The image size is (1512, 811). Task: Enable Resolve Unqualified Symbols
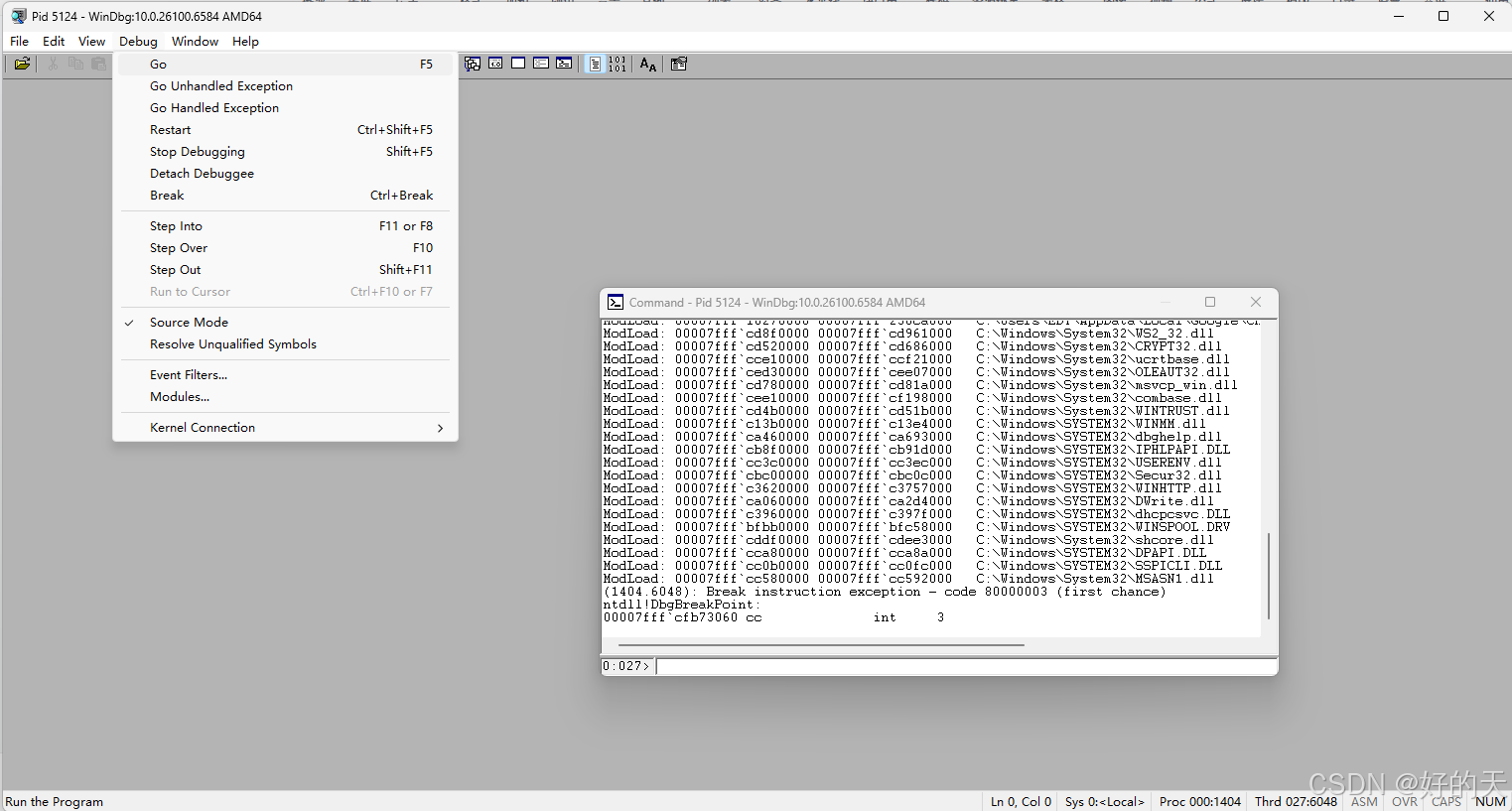tap(232, 343)
